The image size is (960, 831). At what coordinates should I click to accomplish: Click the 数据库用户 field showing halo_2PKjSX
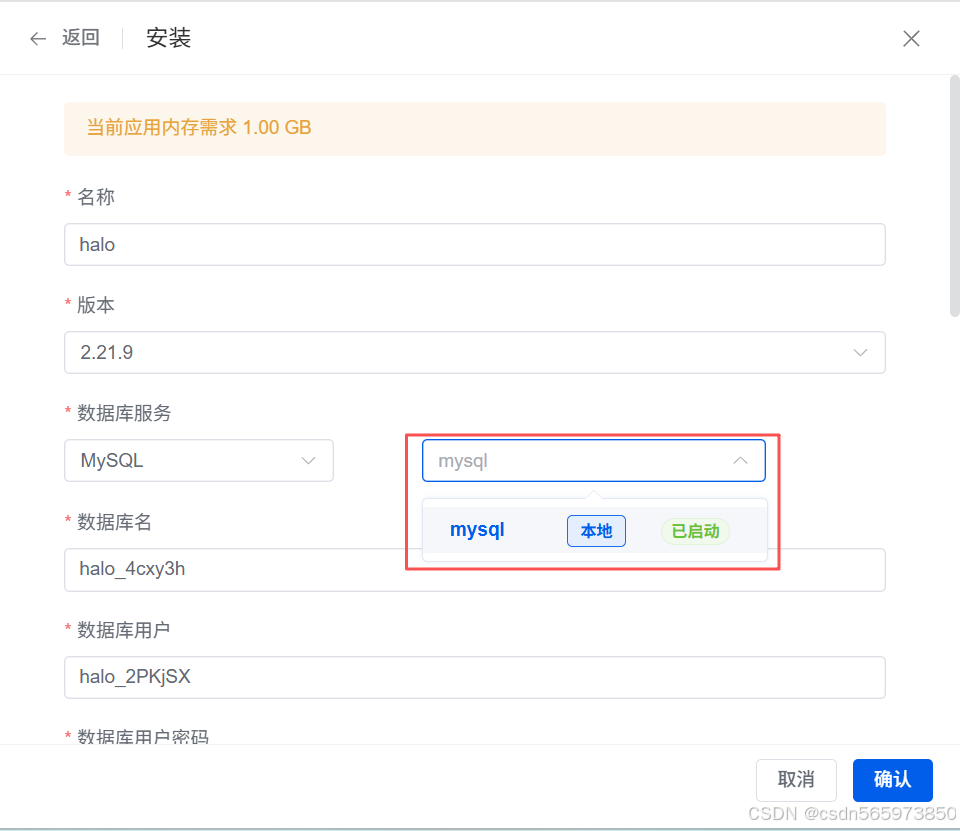tap(474, 677)
